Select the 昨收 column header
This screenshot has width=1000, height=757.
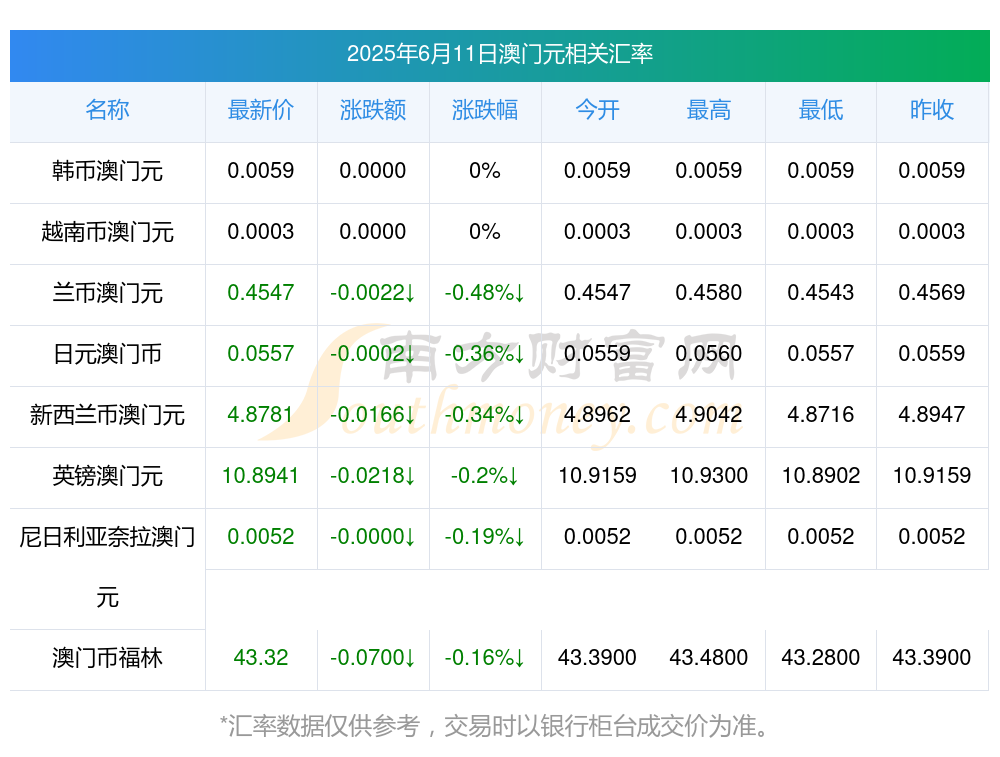click(x=932, y=110)
